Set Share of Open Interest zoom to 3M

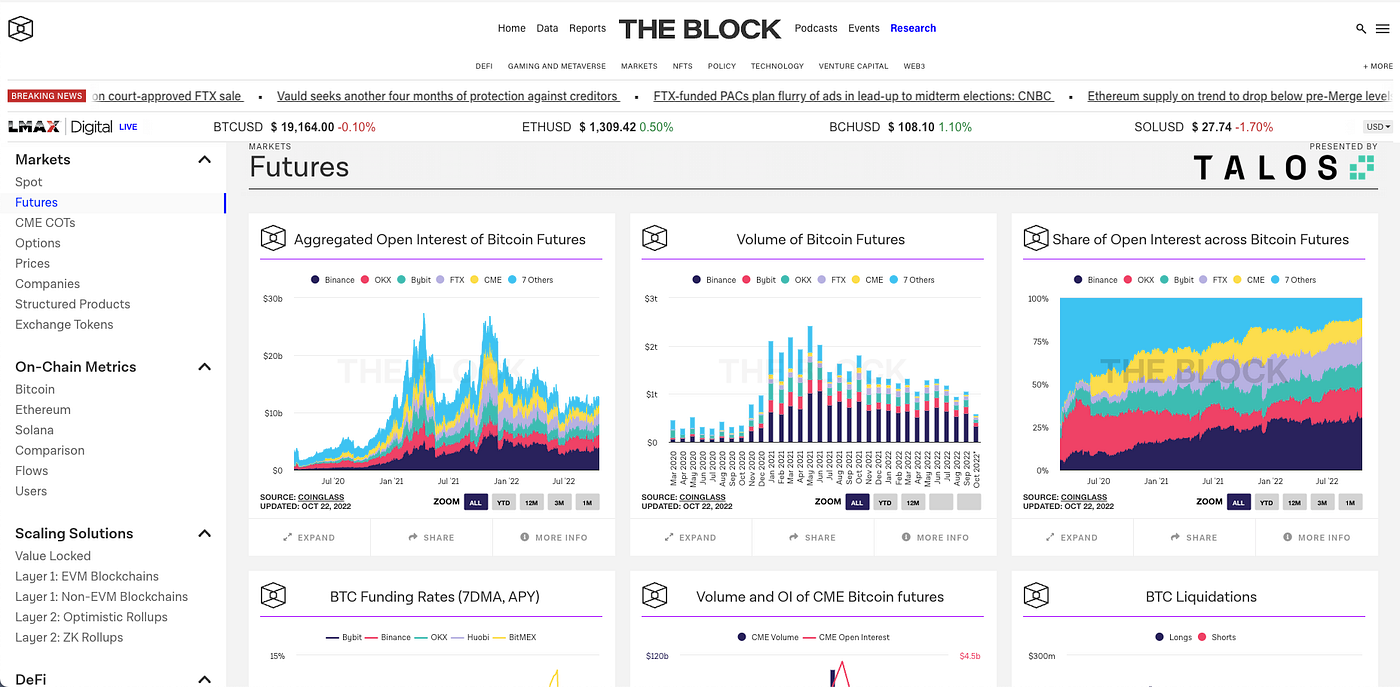click(x=1322, y=502)
